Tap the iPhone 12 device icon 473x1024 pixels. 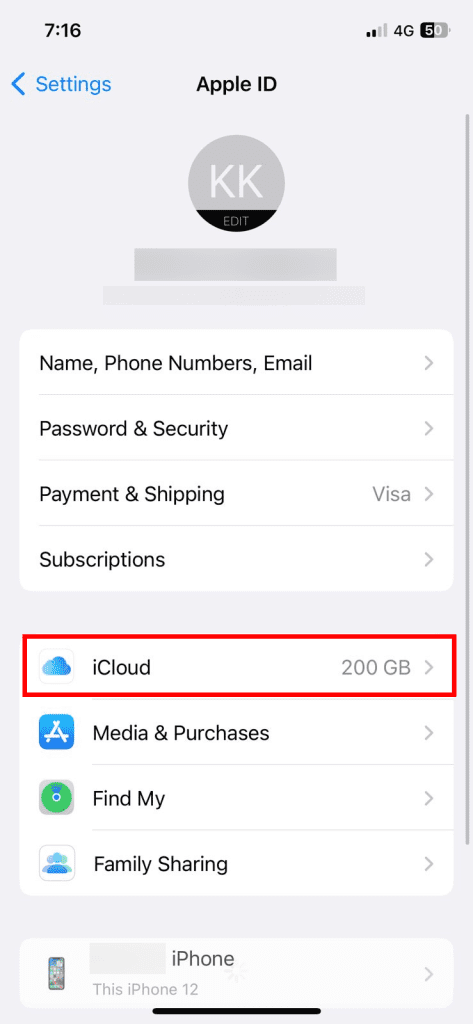(56, 974)
